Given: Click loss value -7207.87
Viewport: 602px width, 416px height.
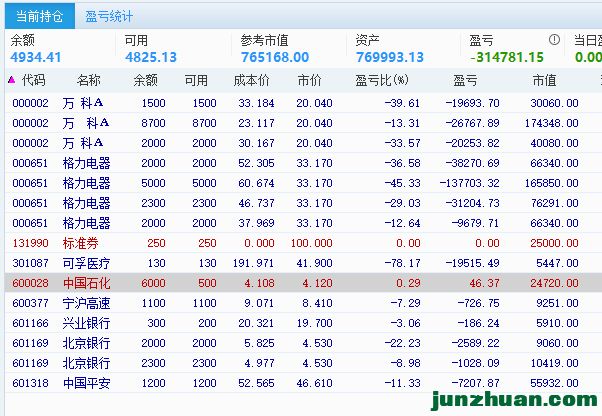Looking at the screenshot, I should pos(475,383).
